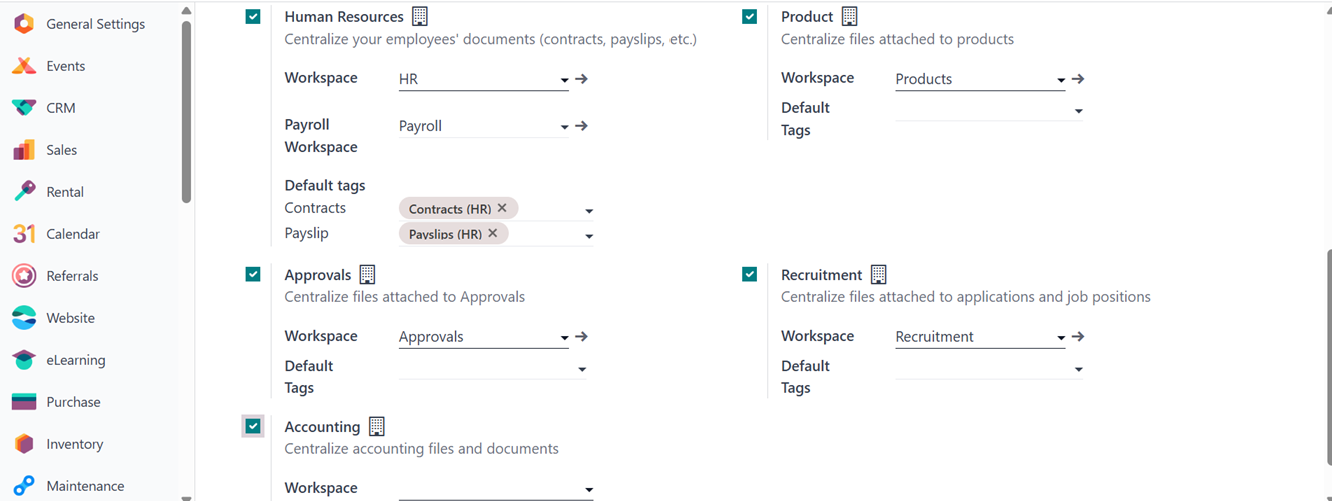Open the Inventory module icon
Viewport: 1332px width, 501px height.
tap(24, 444)
